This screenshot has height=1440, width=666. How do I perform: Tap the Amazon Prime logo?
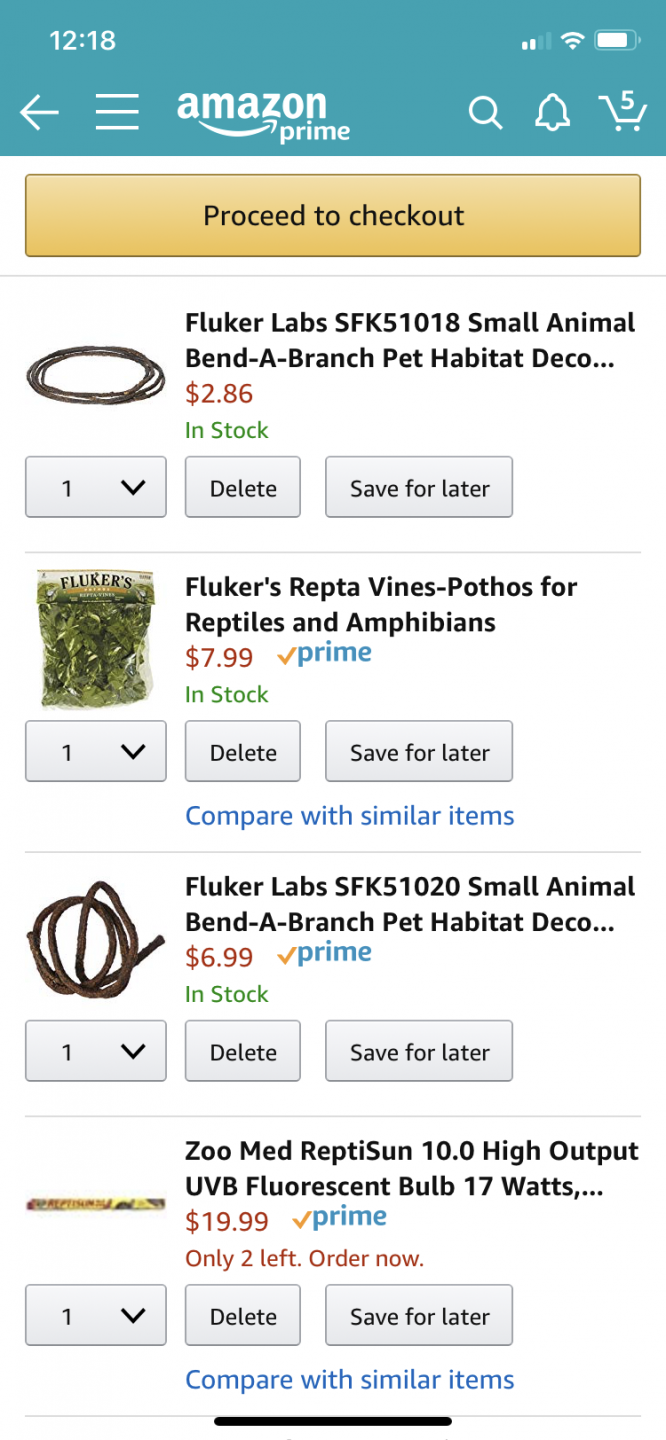(x=263, y=116)
